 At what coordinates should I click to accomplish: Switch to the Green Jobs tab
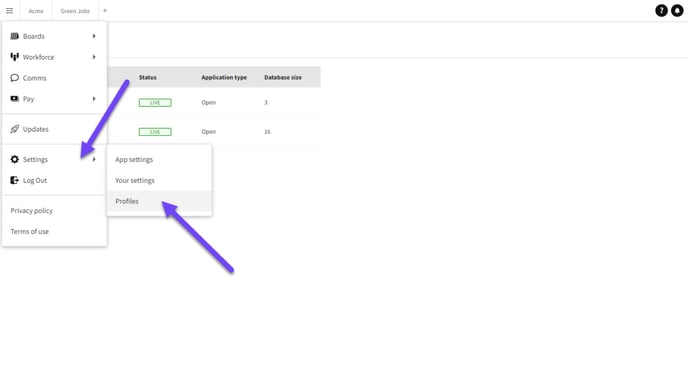click(x=75, y=11)
